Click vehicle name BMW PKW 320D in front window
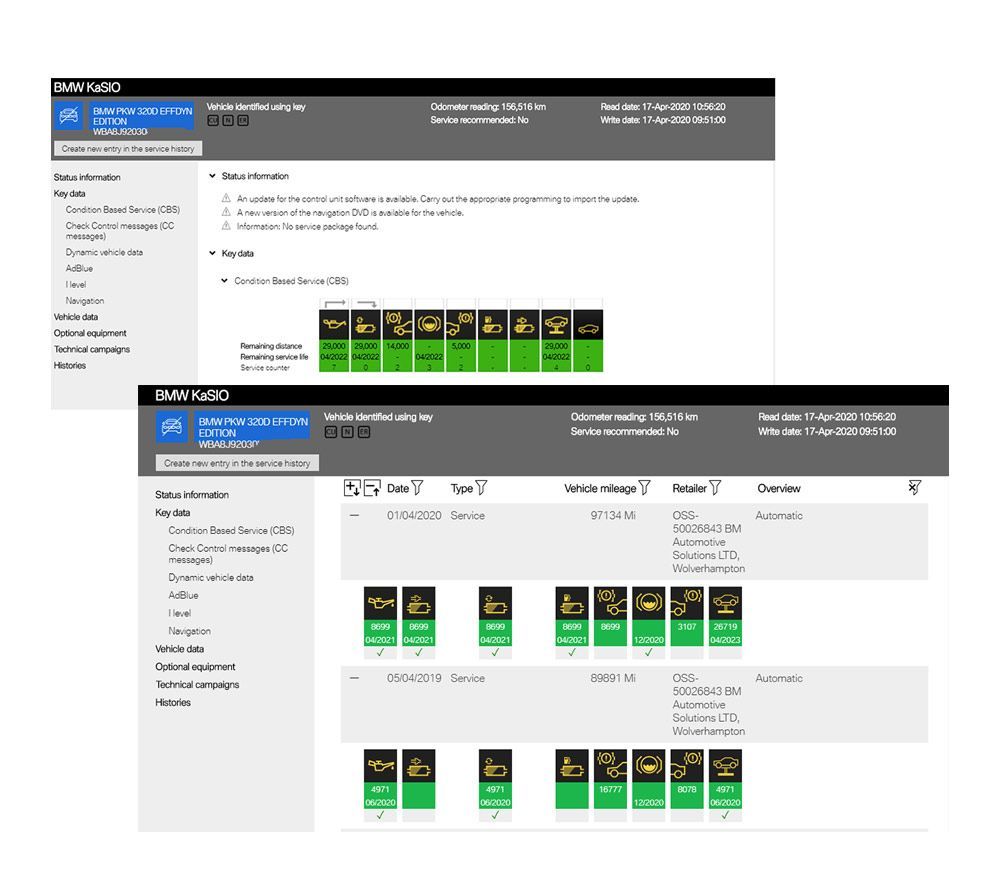Image resolution: width=1000 pixels, height=894 pixels. pos(253,427)
